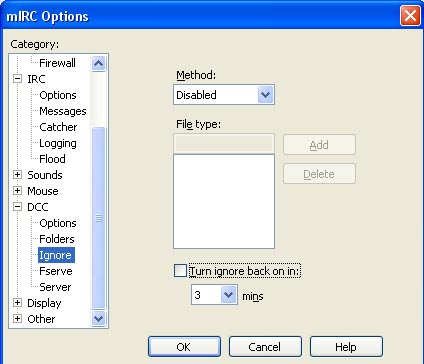Click the OK button
Viewport: 424px width, 364px height.
[184, 347]
